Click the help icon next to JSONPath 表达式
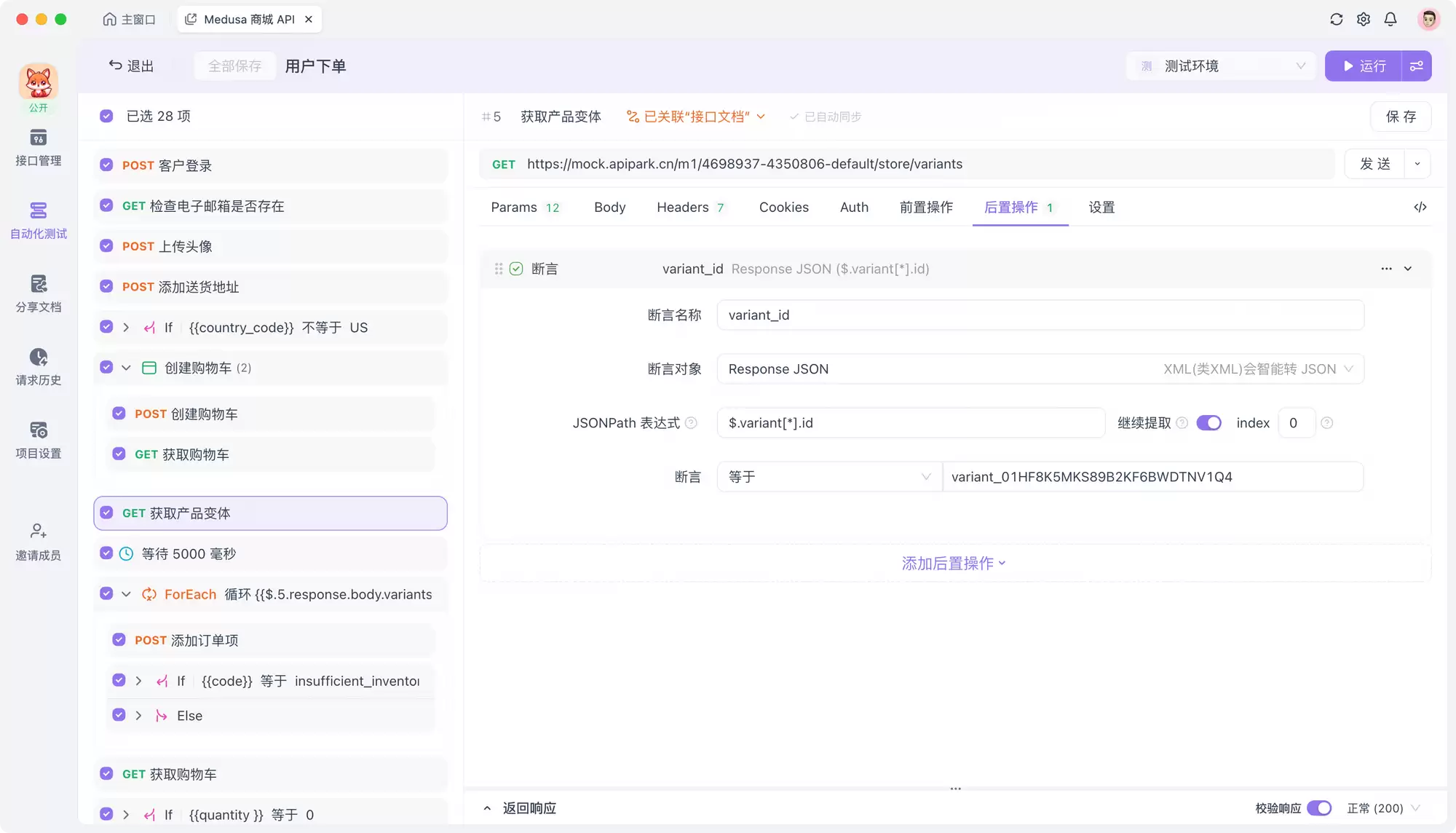 691,423
